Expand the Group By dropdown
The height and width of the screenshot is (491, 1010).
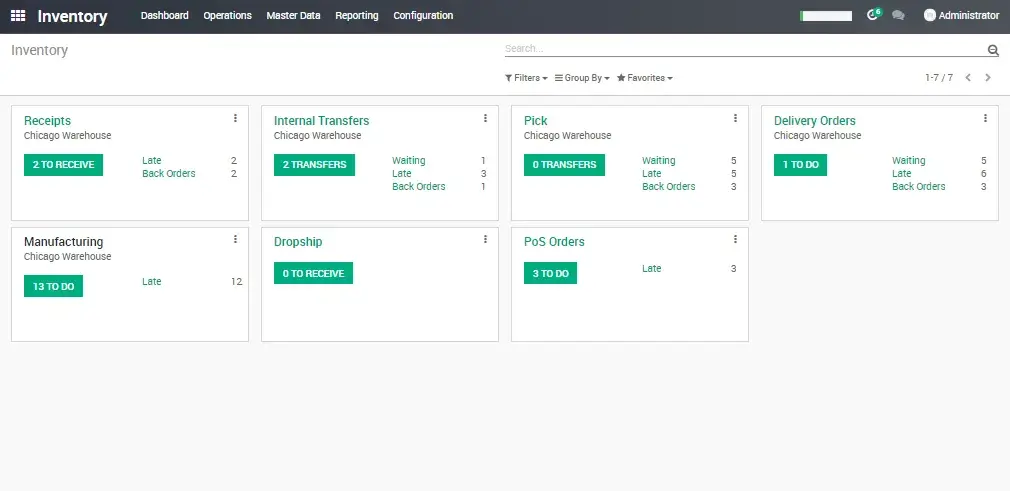click(582, 78)
